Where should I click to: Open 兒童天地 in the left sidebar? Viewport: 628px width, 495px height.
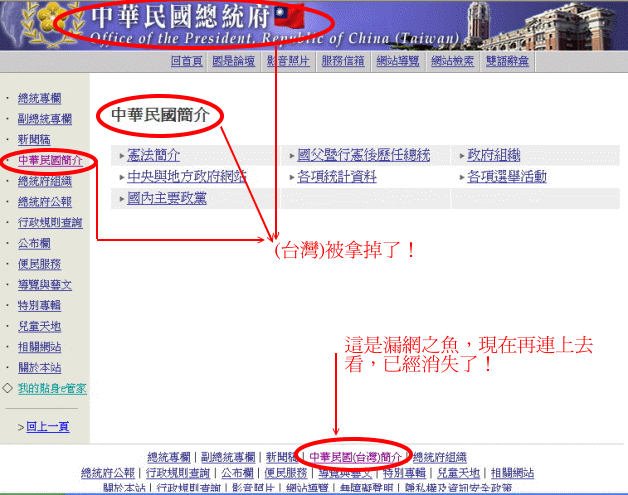point(40,326)
